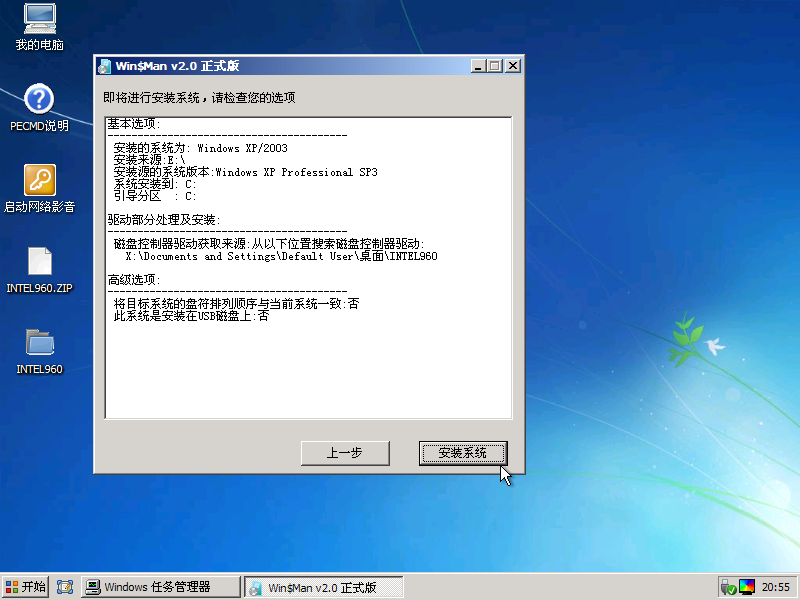800x600 pixels.
Task: Switch to Windows 任务管理器 taskbar item
Action: tap(161, 587)
